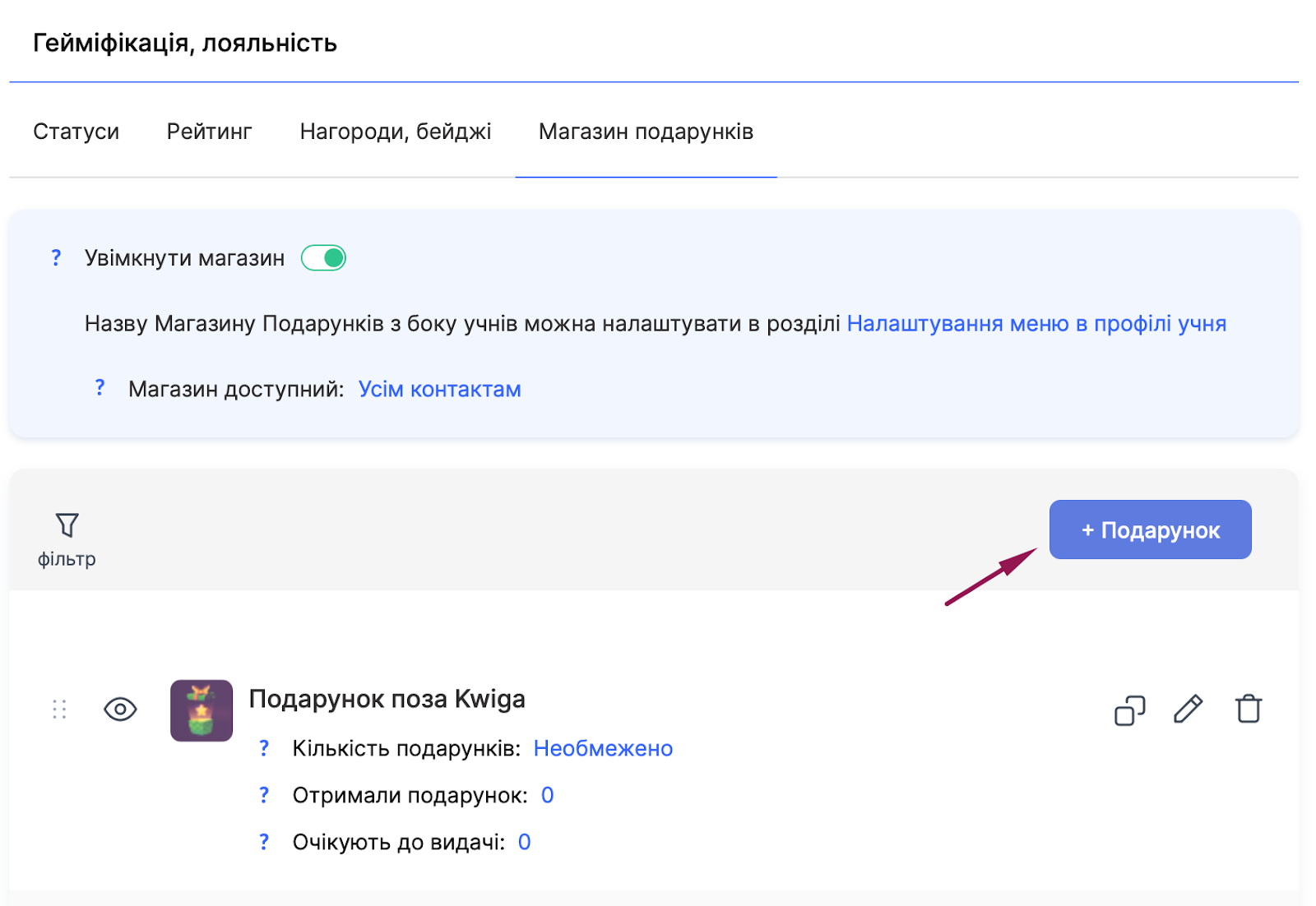Duplicate the gift with copy icon
The width and height of the screenshot is (1316, 906).
tap(1129, 710)
